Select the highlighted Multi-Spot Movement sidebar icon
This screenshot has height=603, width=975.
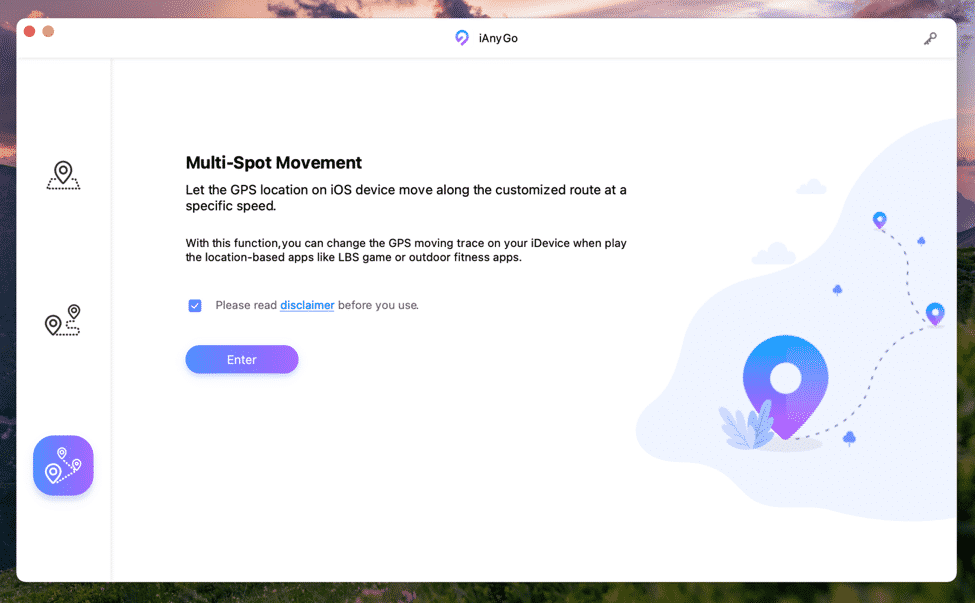pyautogui.click(x=63, y=466)
